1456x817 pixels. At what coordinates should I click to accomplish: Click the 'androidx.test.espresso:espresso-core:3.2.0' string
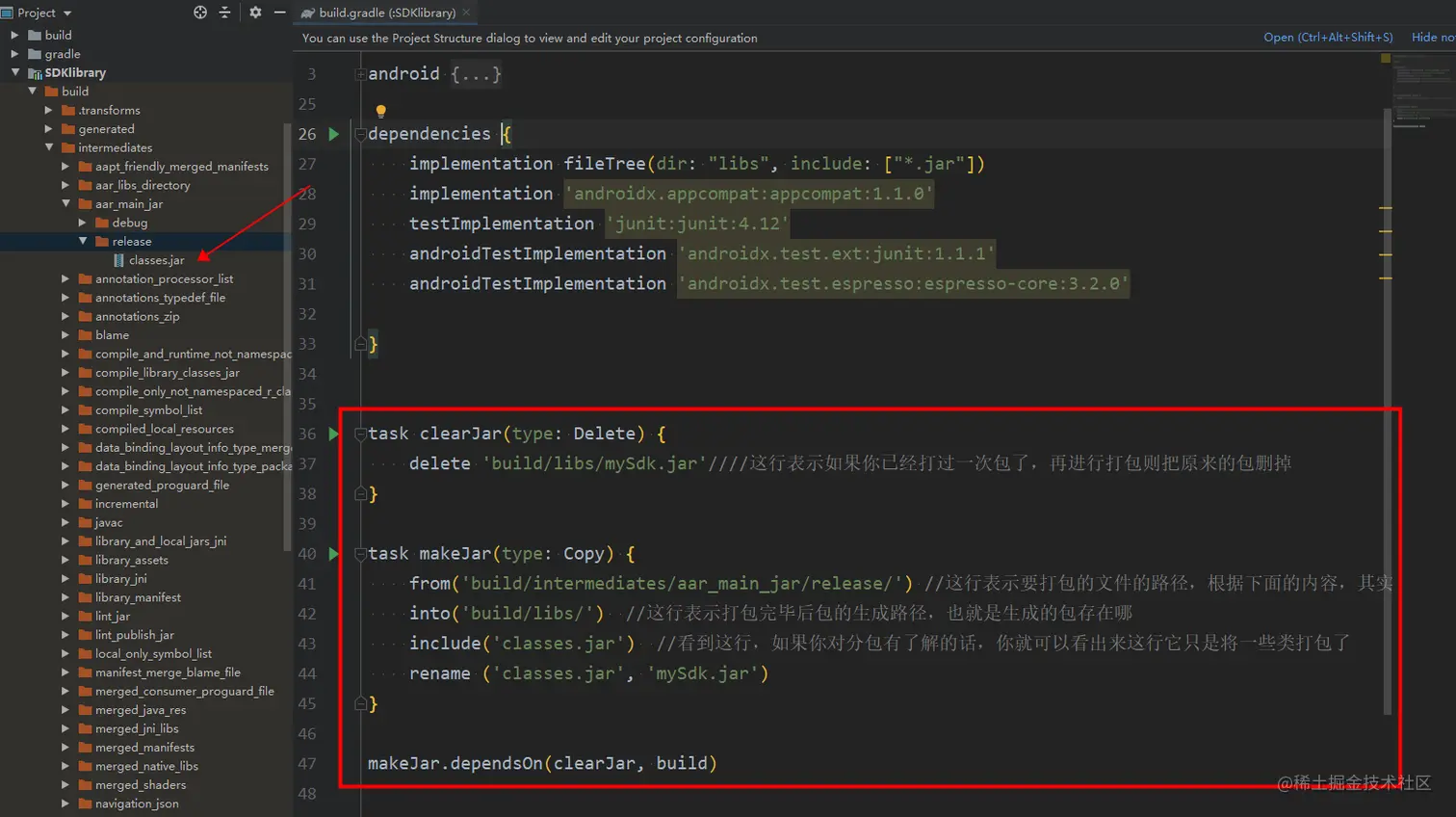click(x=903, y=284)
